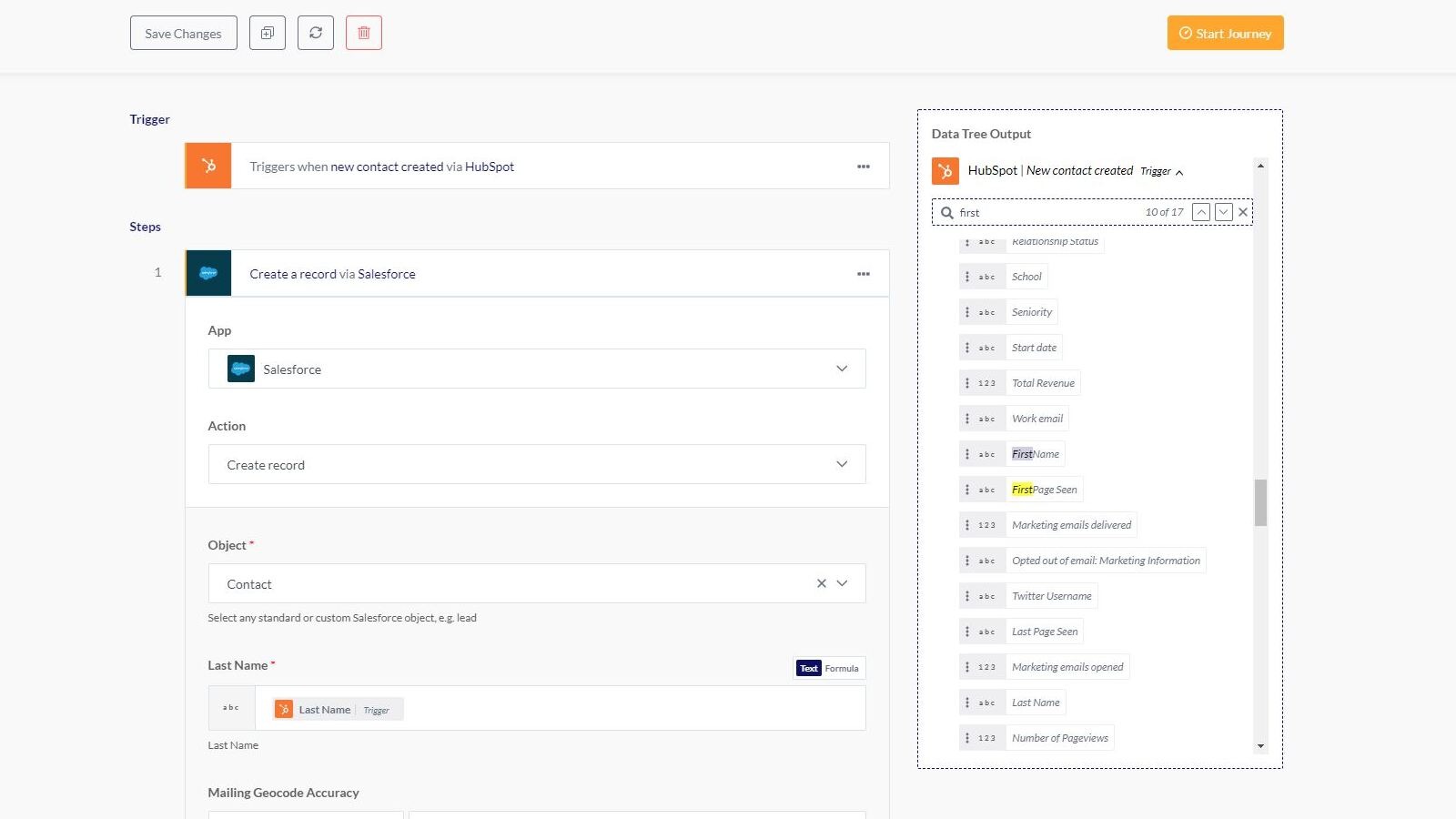
Task: Click the previous search result arrow
Action: coord(1200,211)
